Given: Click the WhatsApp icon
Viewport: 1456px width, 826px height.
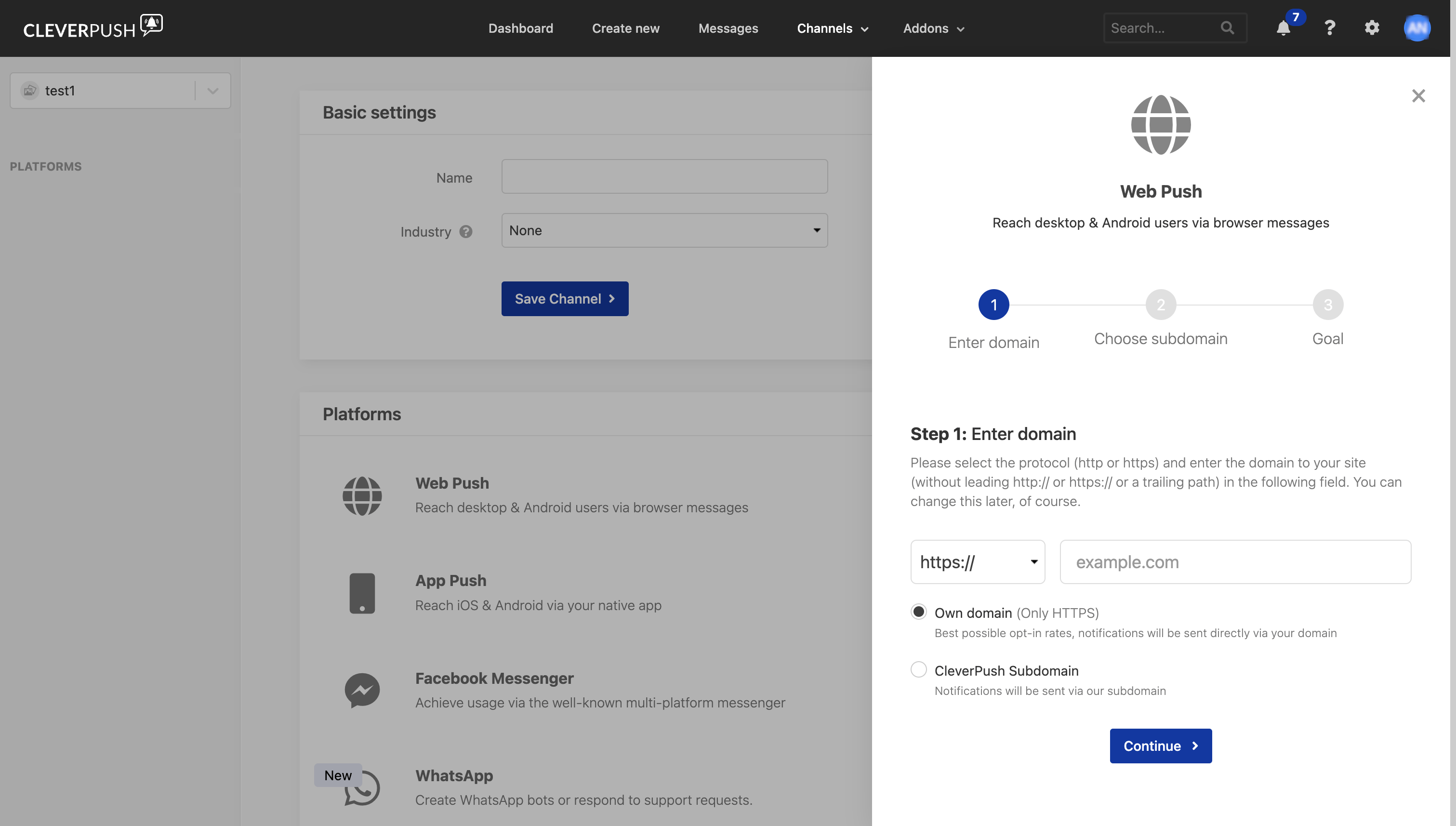Looking at the screenshot, I should pos(362,787).
